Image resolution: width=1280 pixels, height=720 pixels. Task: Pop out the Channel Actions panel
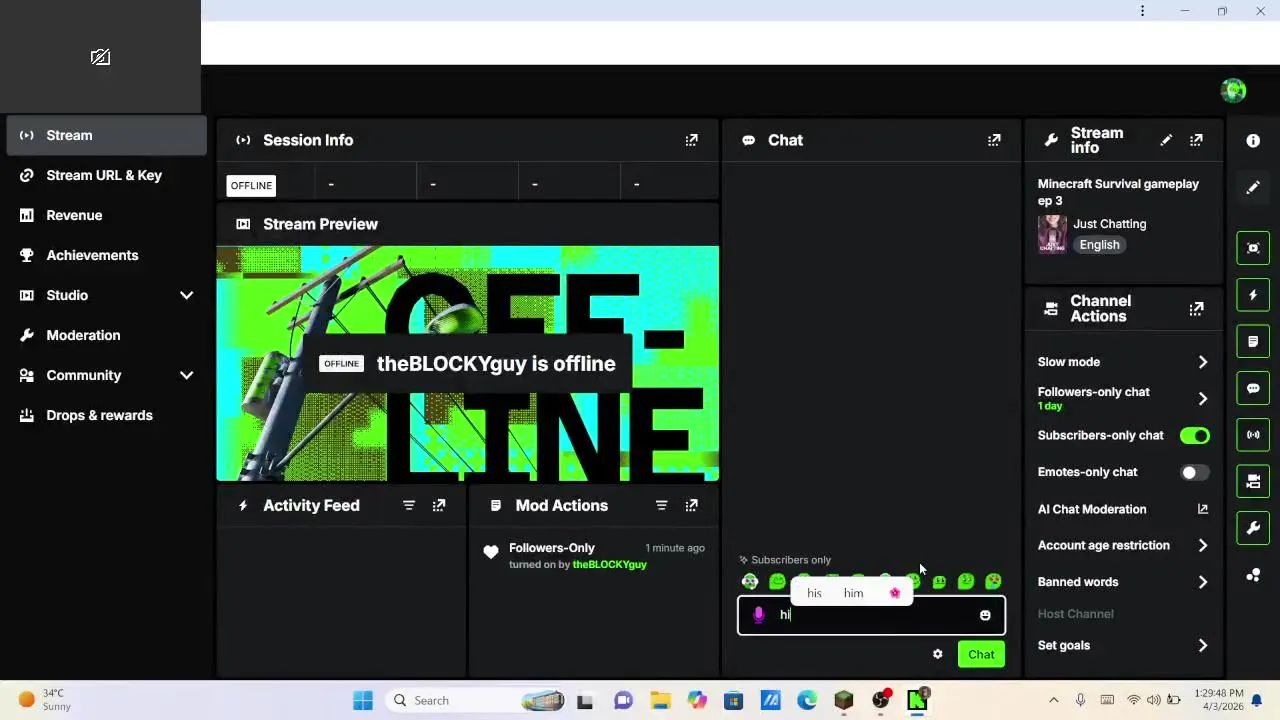point(1196,309)
